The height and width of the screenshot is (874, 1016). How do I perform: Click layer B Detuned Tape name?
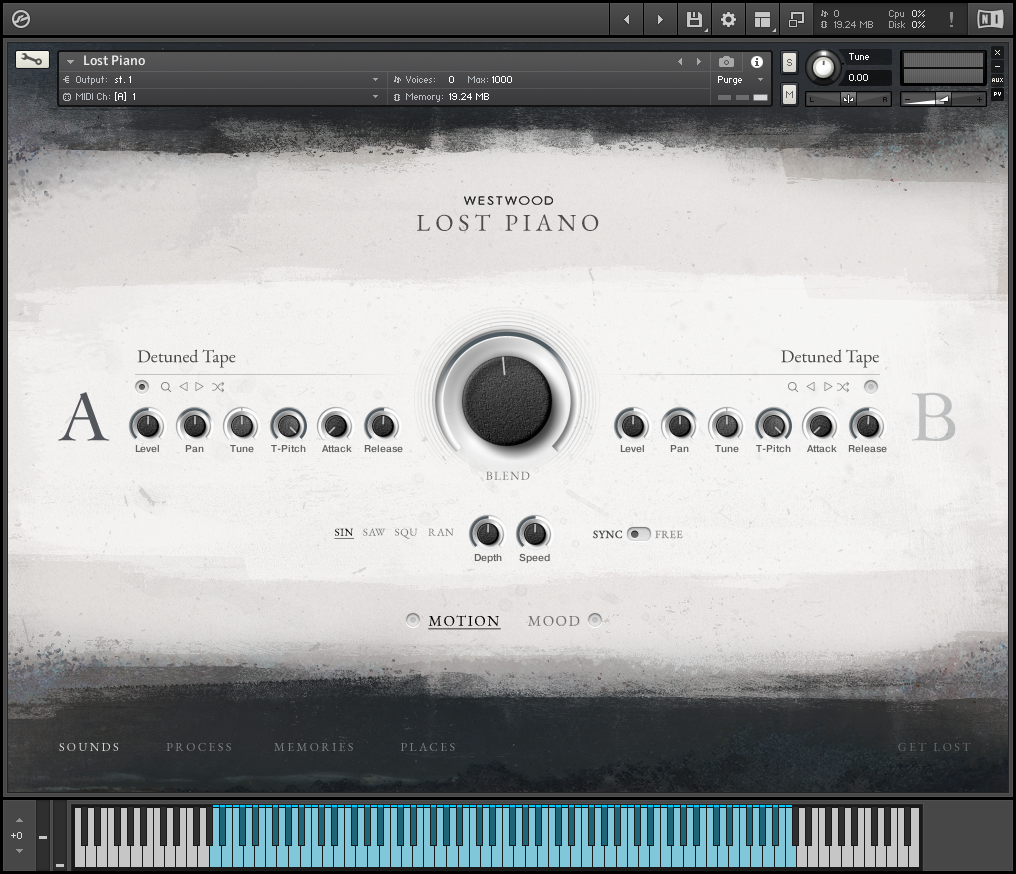pyautogui.click(x=830, y=357)
